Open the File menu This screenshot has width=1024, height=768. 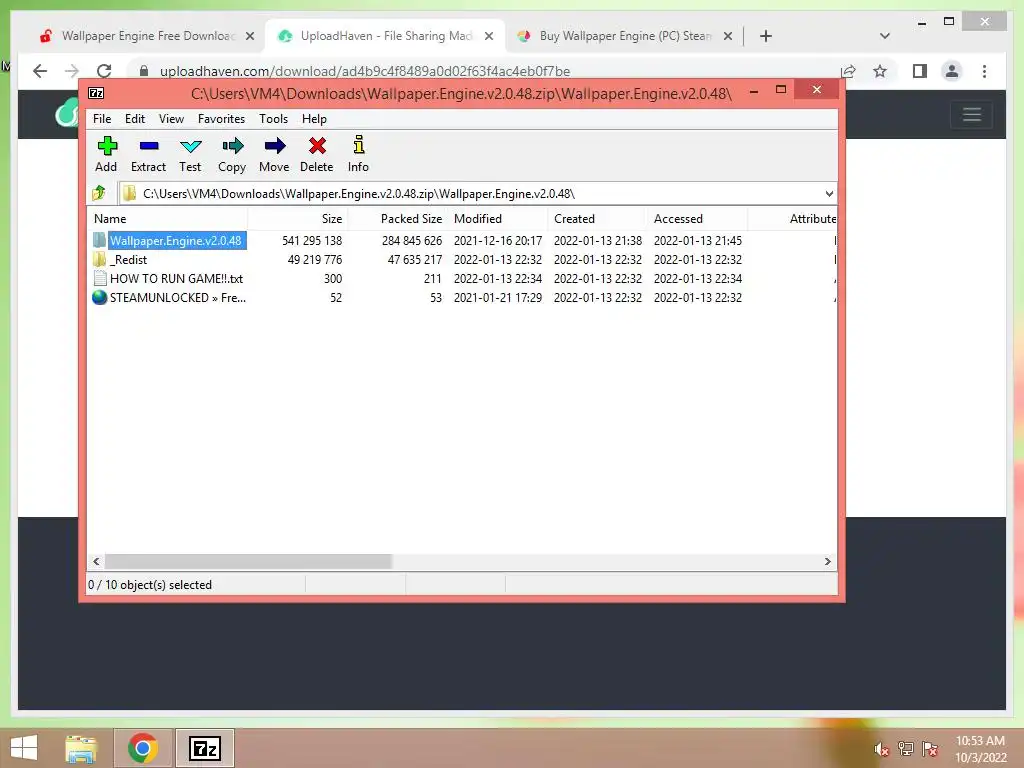tap(102, 119)
